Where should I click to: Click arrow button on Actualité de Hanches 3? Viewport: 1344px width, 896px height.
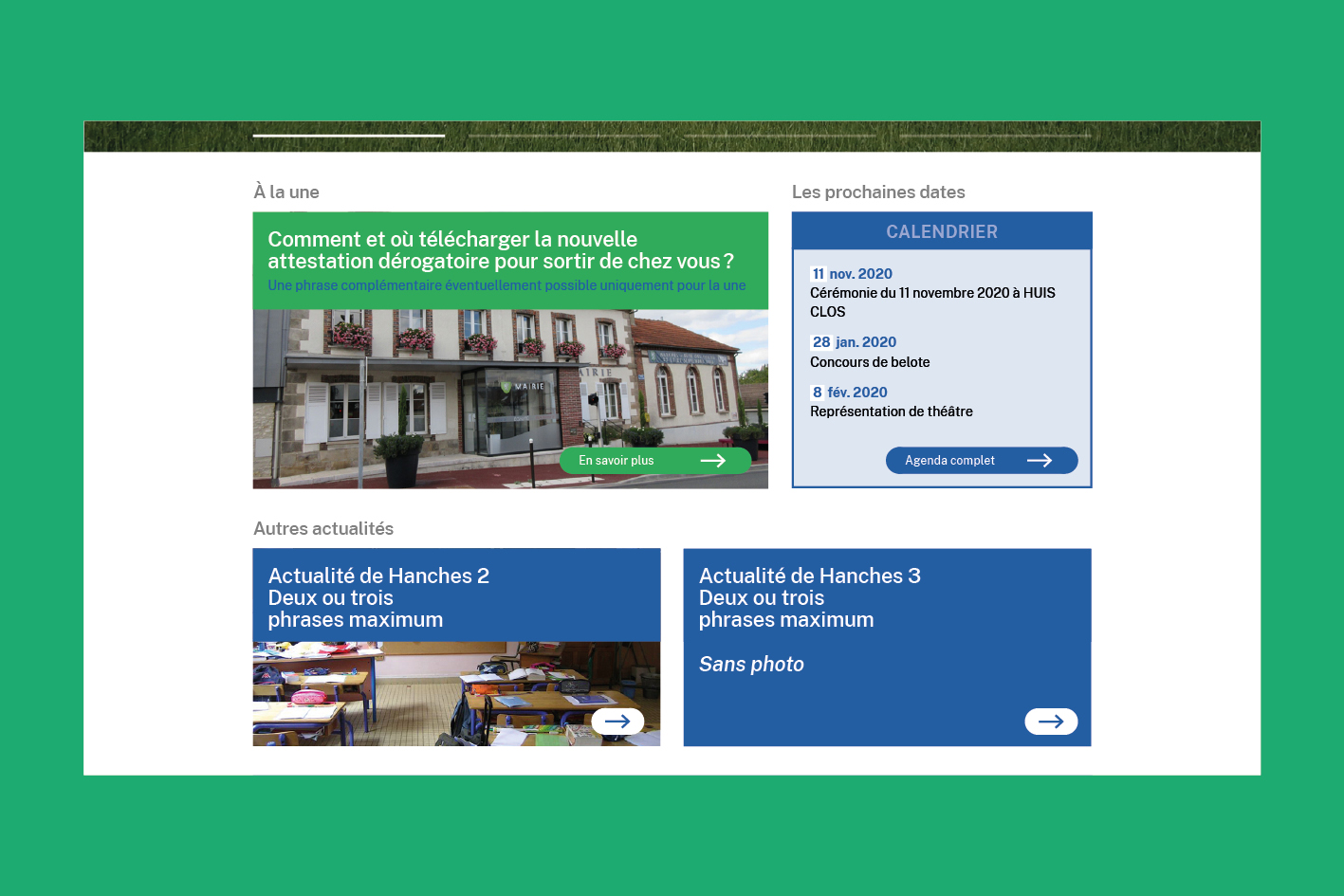click(x=1051, y=722)
